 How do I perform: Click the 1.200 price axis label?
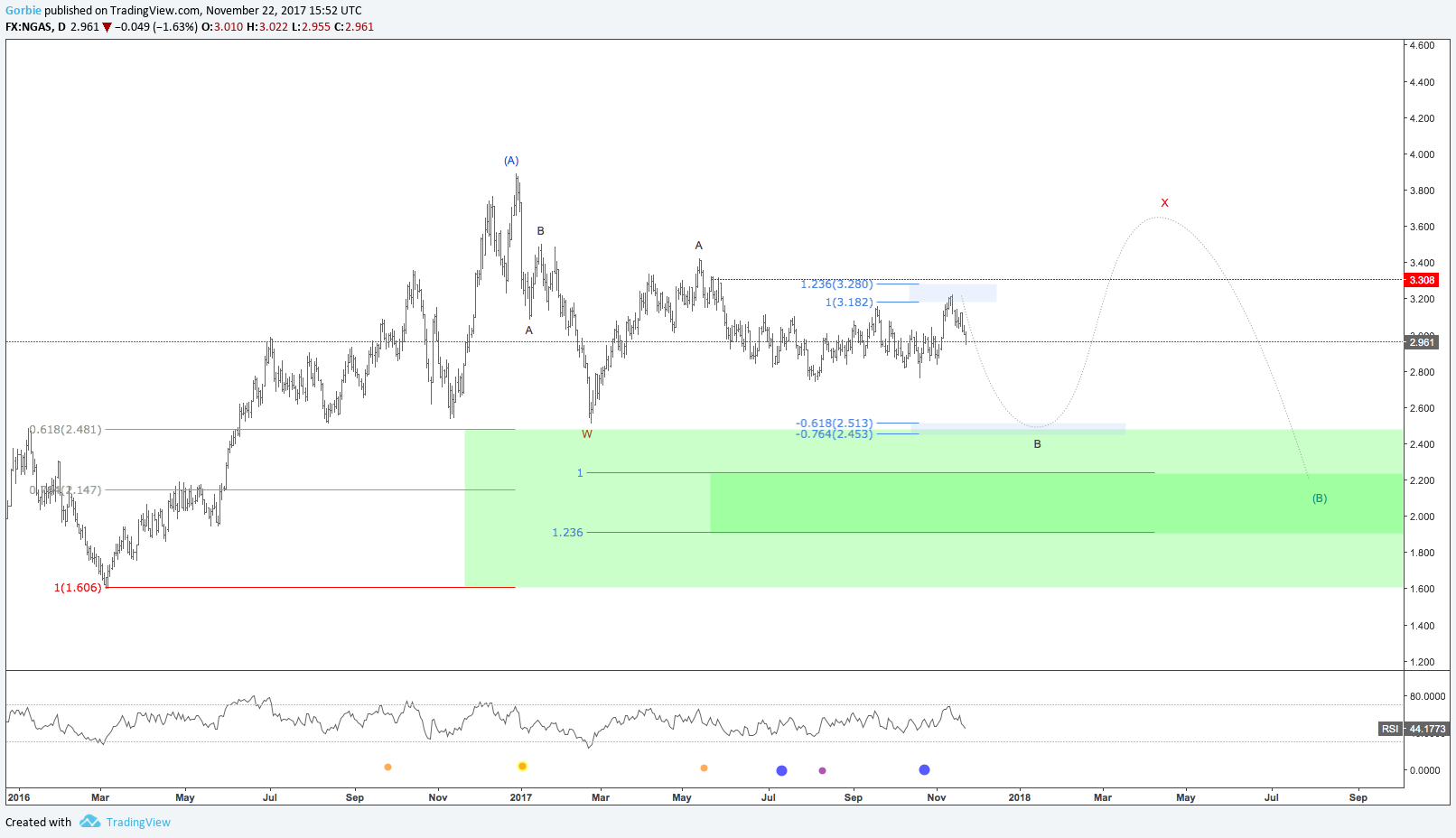tap(1422, 662)
